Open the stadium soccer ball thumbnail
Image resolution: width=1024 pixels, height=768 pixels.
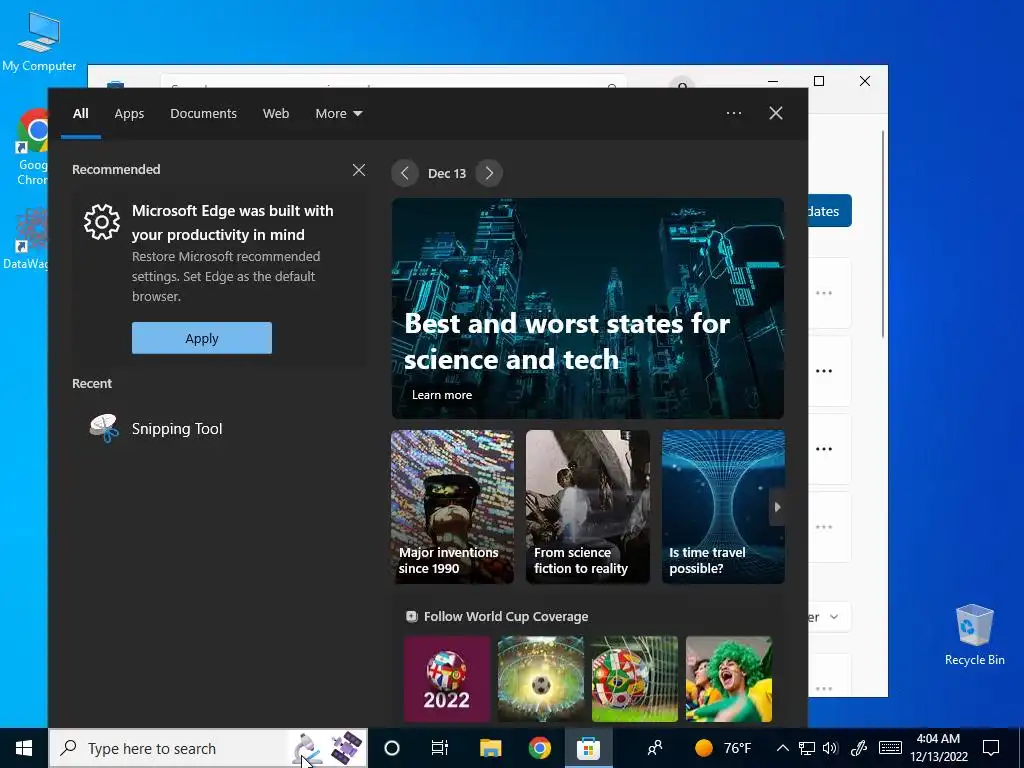(541, 679)
